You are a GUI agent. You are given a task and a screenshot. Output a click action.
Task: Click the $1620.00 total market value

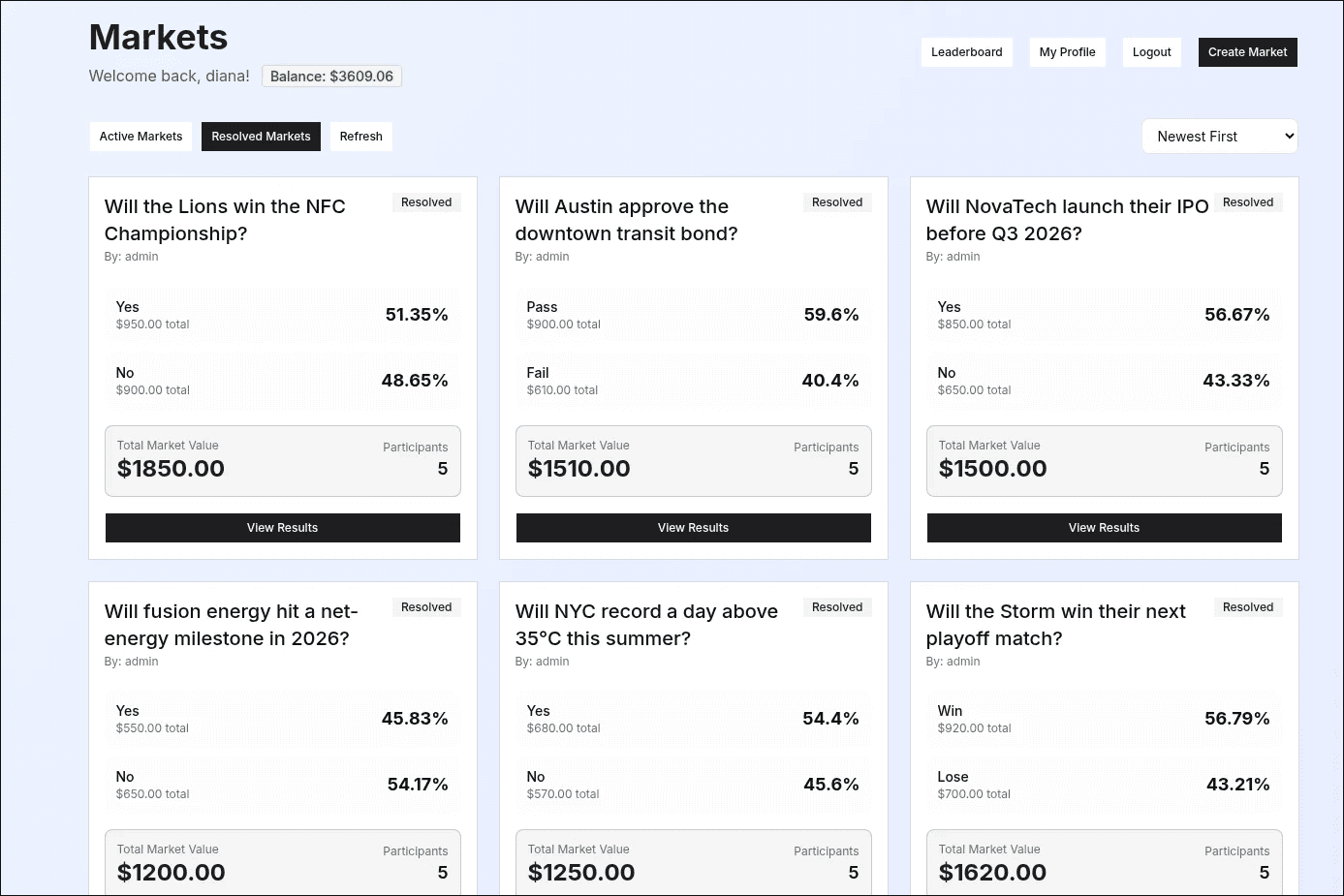point(992,873)
